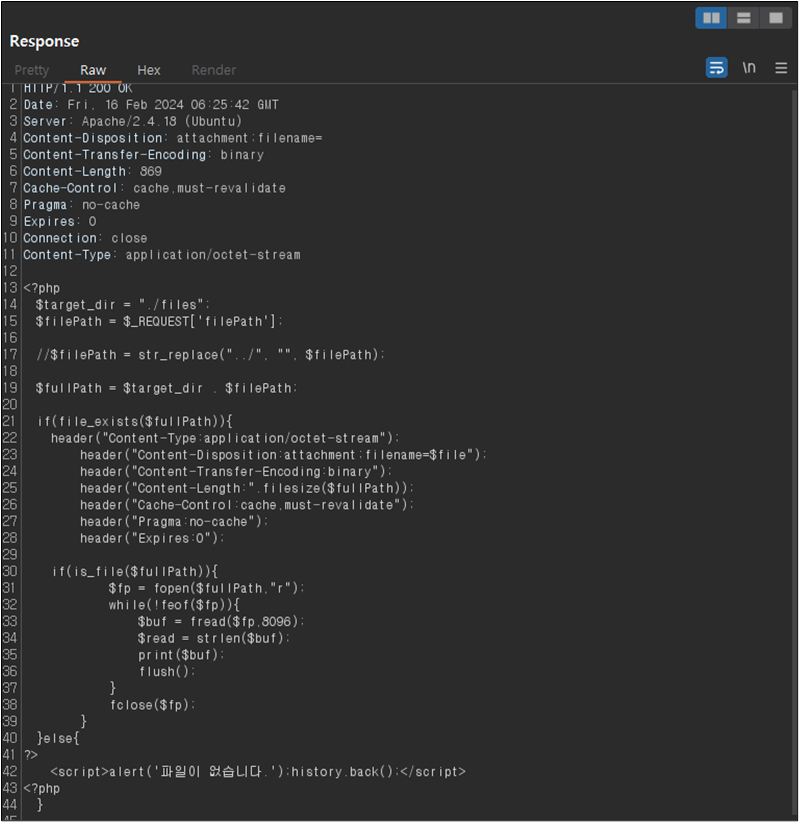
Task: Toggle the word wrap icon
Action: tap(716, 68)
